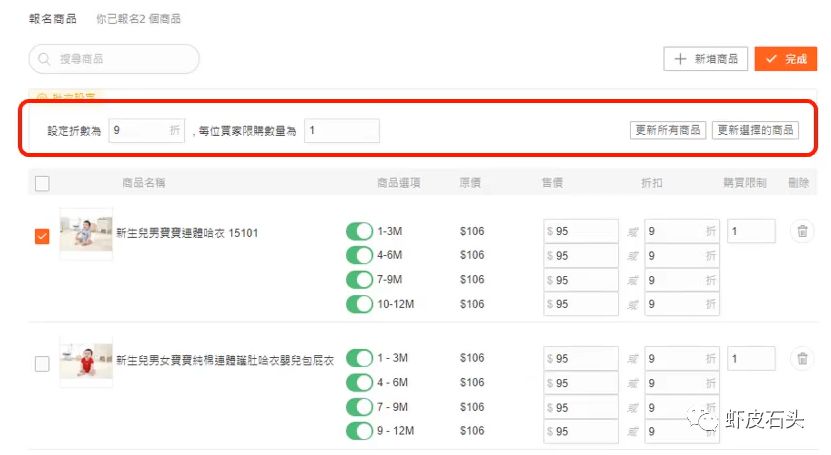The width and height of the screenshot is (831, 455).
Task: Switch off the 4 - 6M option
Action: coord(359,382)
